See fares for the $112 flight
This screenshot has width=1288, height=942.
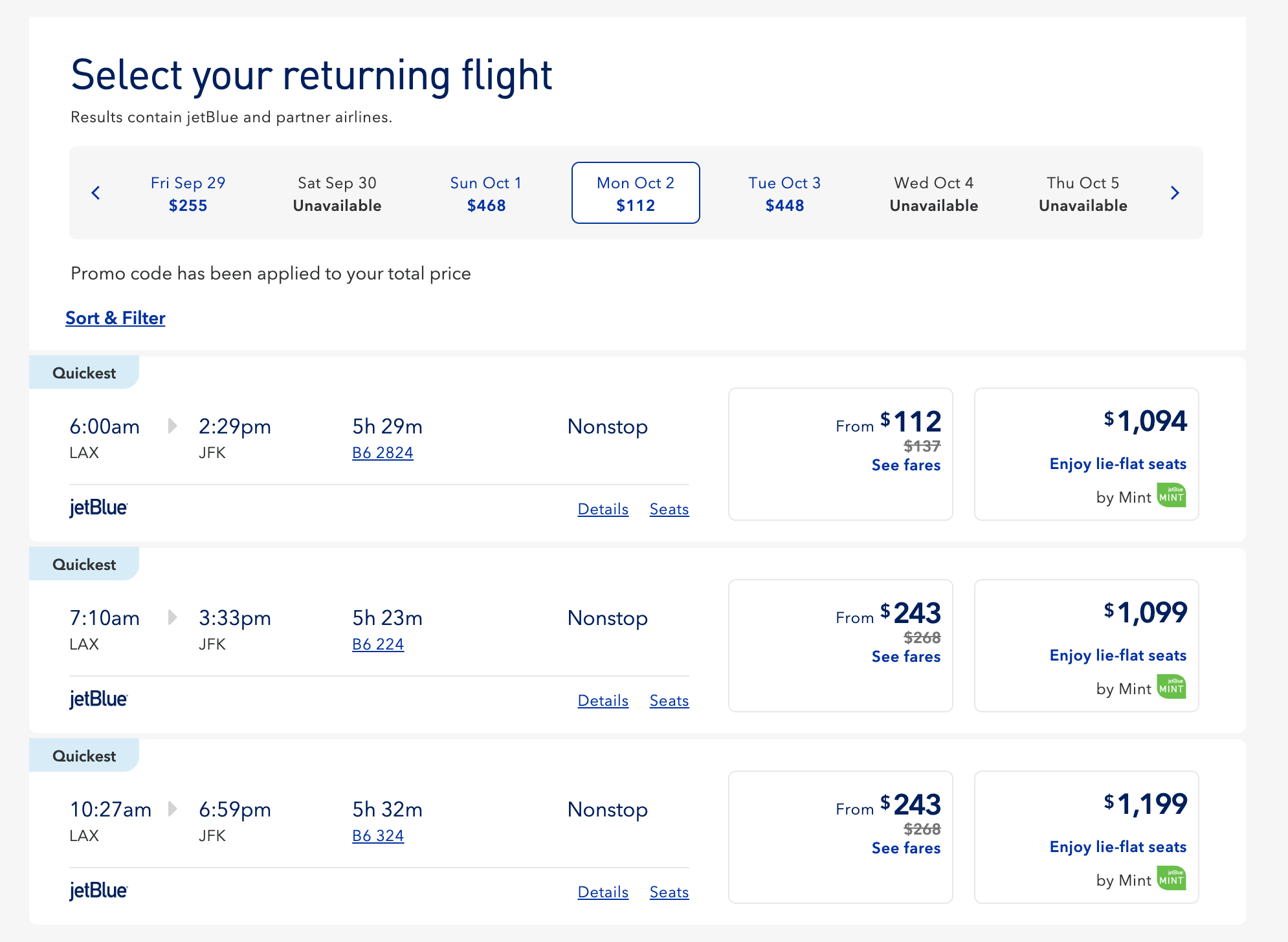click(x=905, y=465)
